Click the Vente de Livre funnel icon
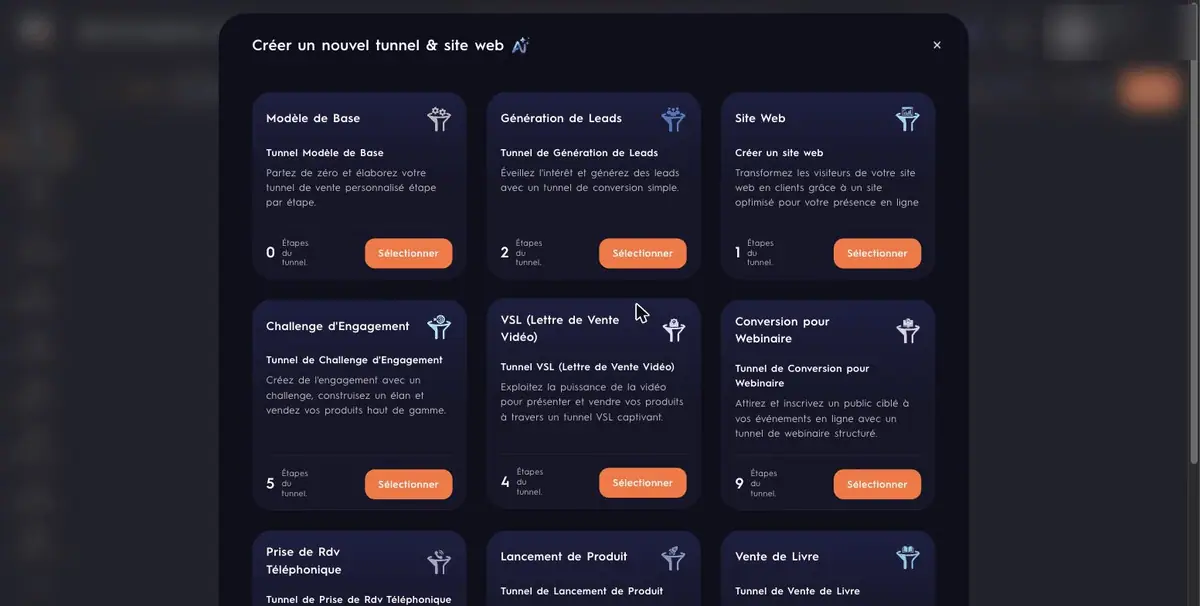The image size is (1200, 606). [x=907, y=558]
